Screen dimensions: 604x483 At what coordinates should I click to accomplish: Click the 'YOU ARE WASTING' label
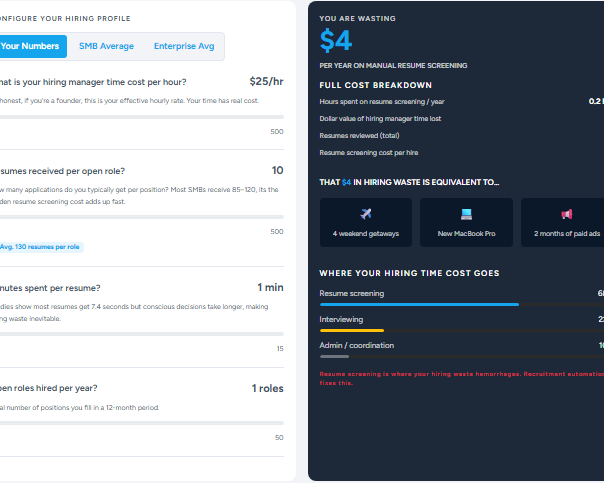coord(357,18)
